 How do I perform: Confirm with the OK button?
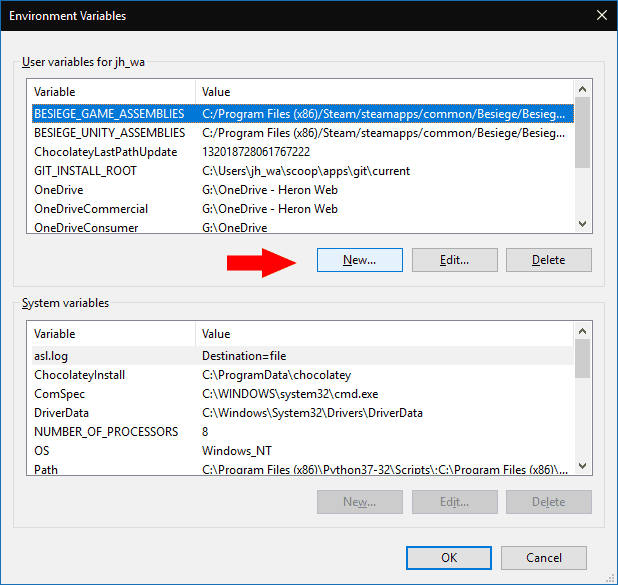coord(449,558)
